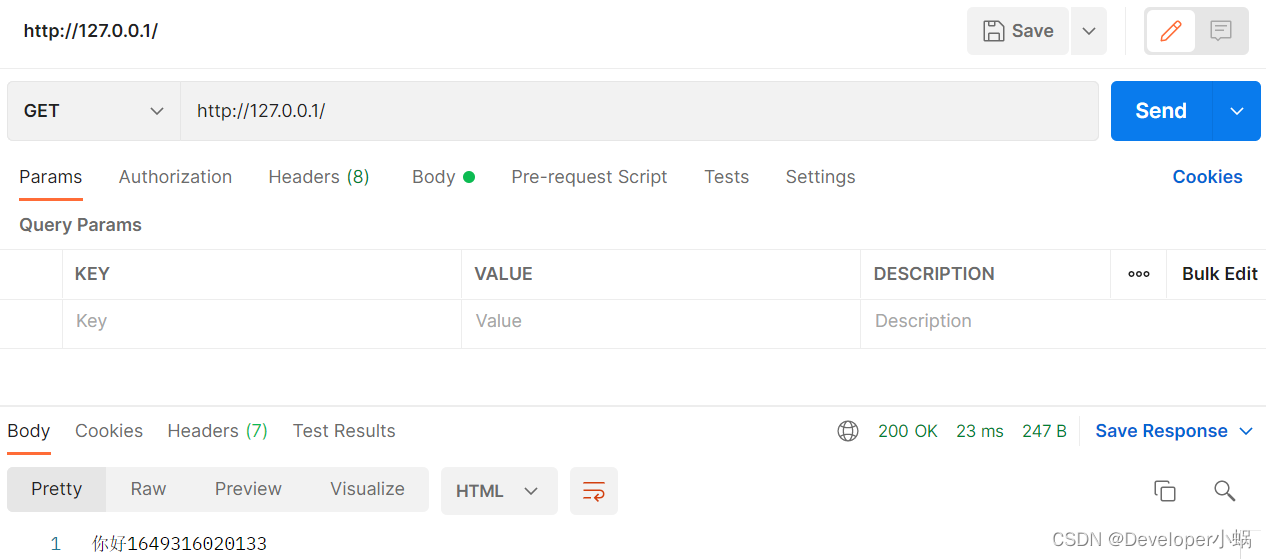Open the three-dots column options icon
Viewport: 1266px width, 559px height.
click(1138, 274)
